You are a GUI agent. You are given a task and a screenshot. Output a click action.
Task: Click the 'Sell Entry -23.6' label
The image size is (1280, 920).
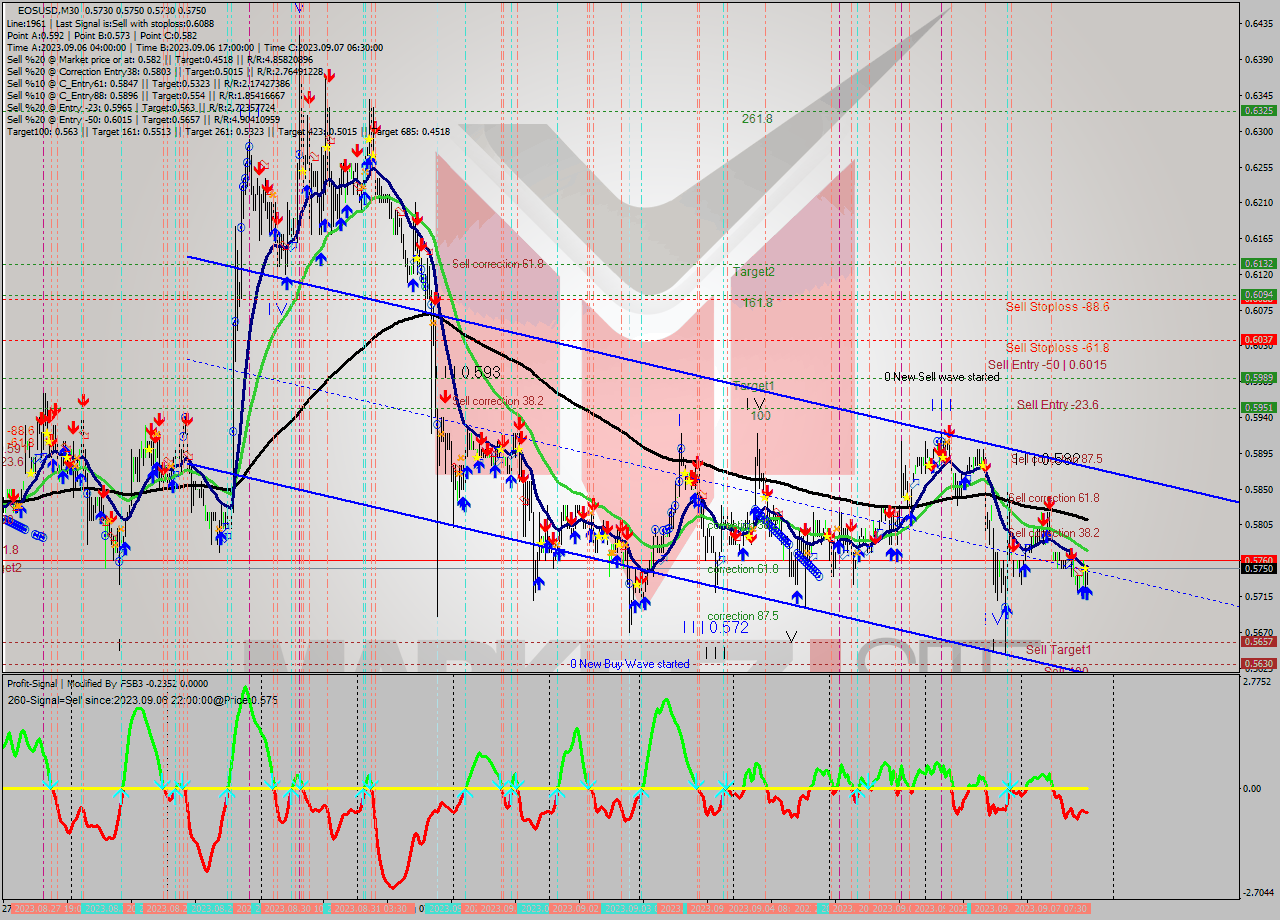(x=1058, y=404)
